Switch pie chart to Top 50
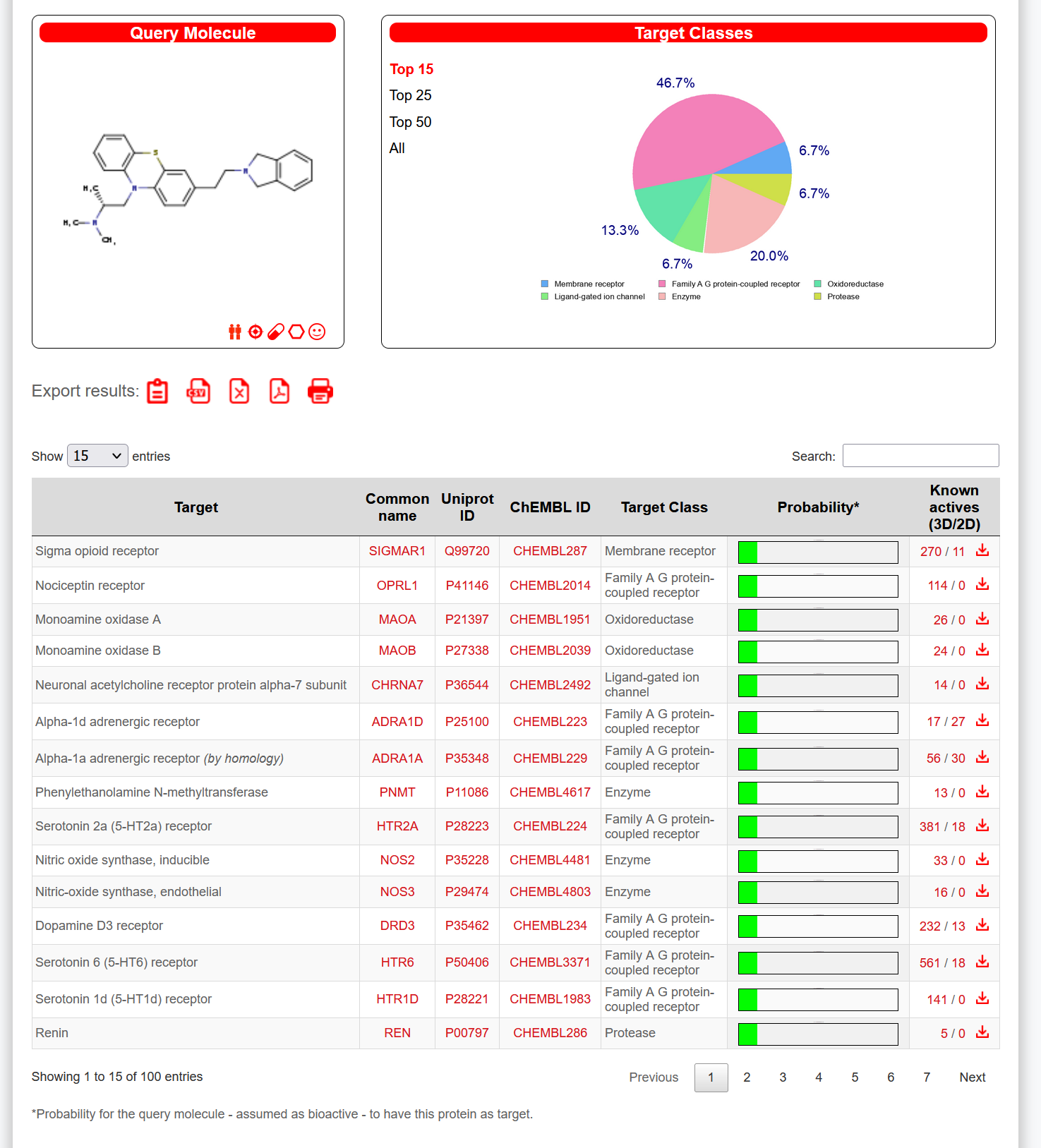The image size is (1041, 1148). [x=411, y=122]
